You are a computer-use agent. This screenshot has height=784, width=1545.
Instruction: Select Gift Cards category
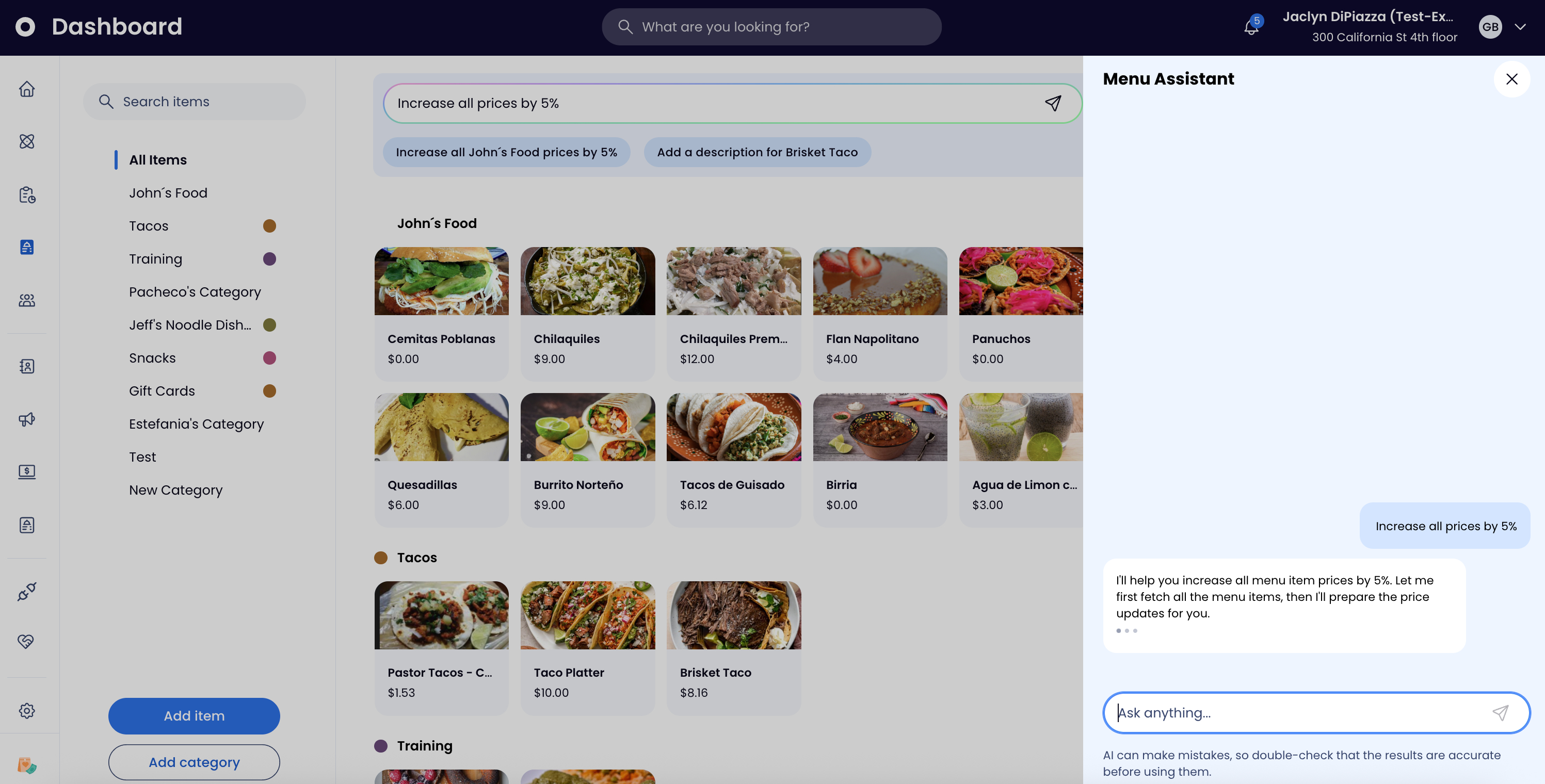click(x=162, y=390)
